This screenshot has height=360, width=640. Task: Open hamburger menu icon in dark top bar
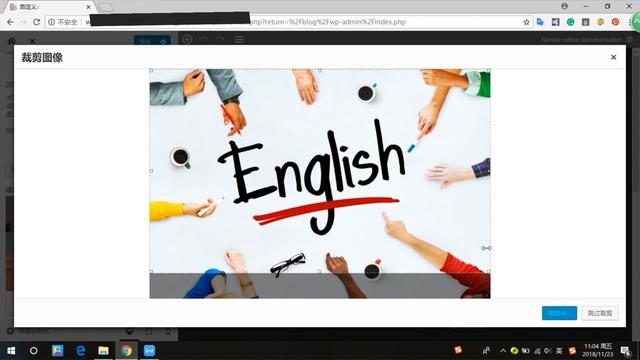click(x=239, y=39)
